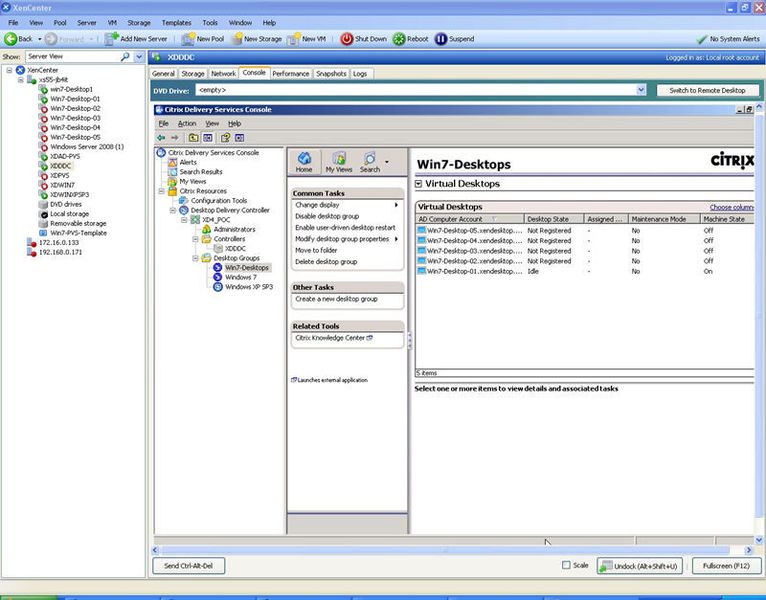The width and height of the screenshot is (766, 600).
Task: Collapse the Desktop Groups node
Action: [x=195, y=258]
